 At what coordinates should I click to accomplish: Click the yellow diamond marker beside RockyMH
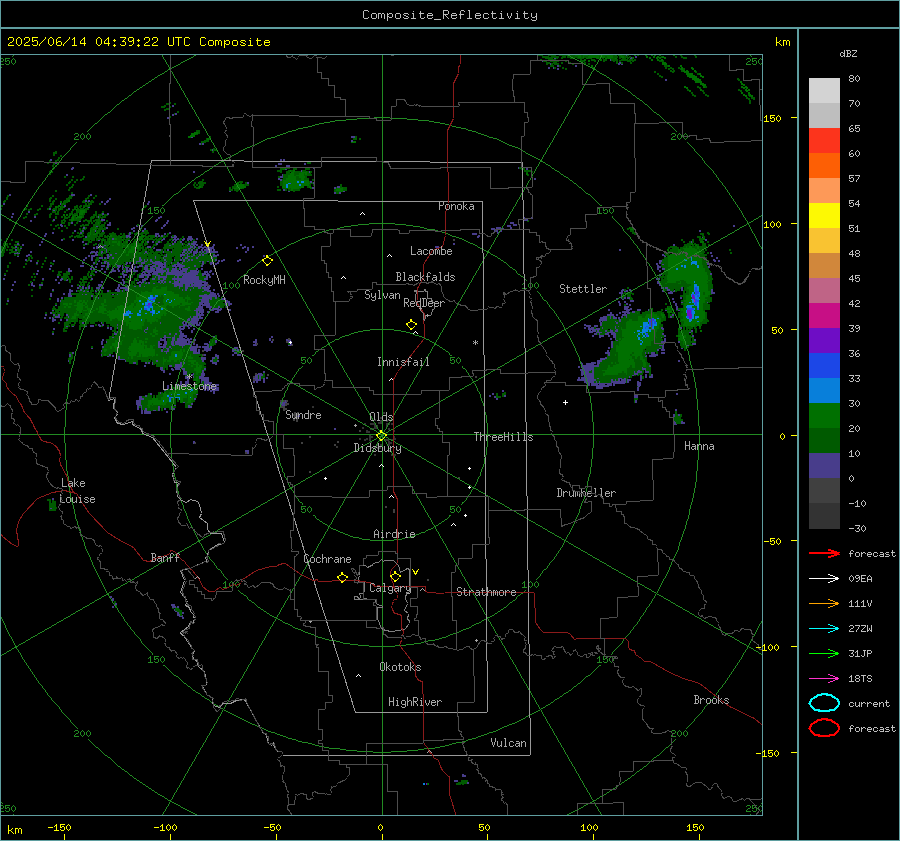pos(267,261)
